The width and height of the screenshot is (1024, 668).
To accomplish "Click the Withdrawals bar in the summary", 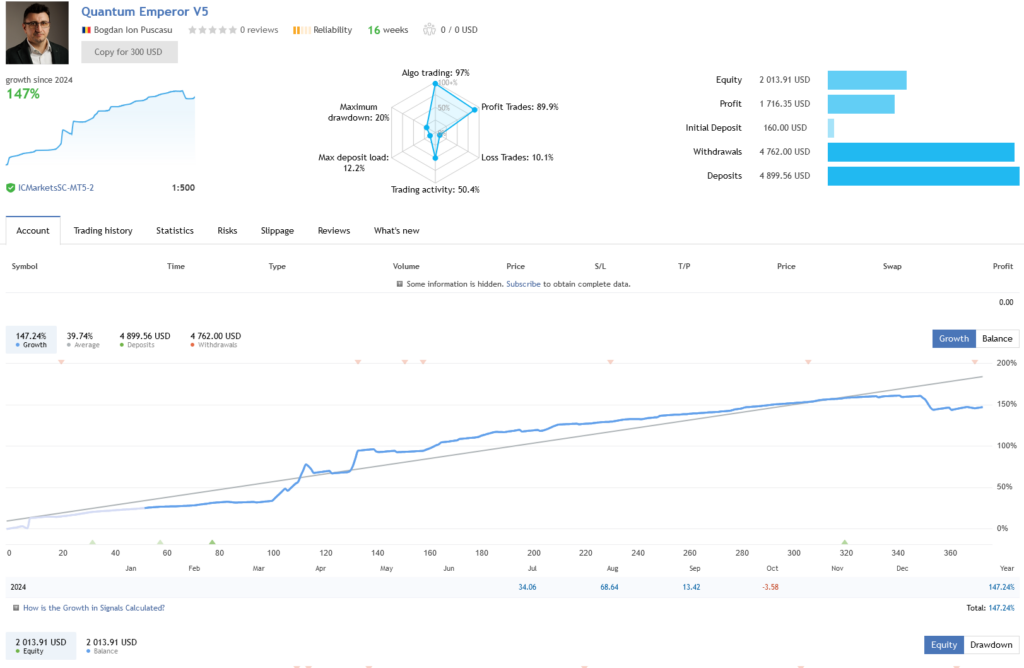I will pos(920,152).
